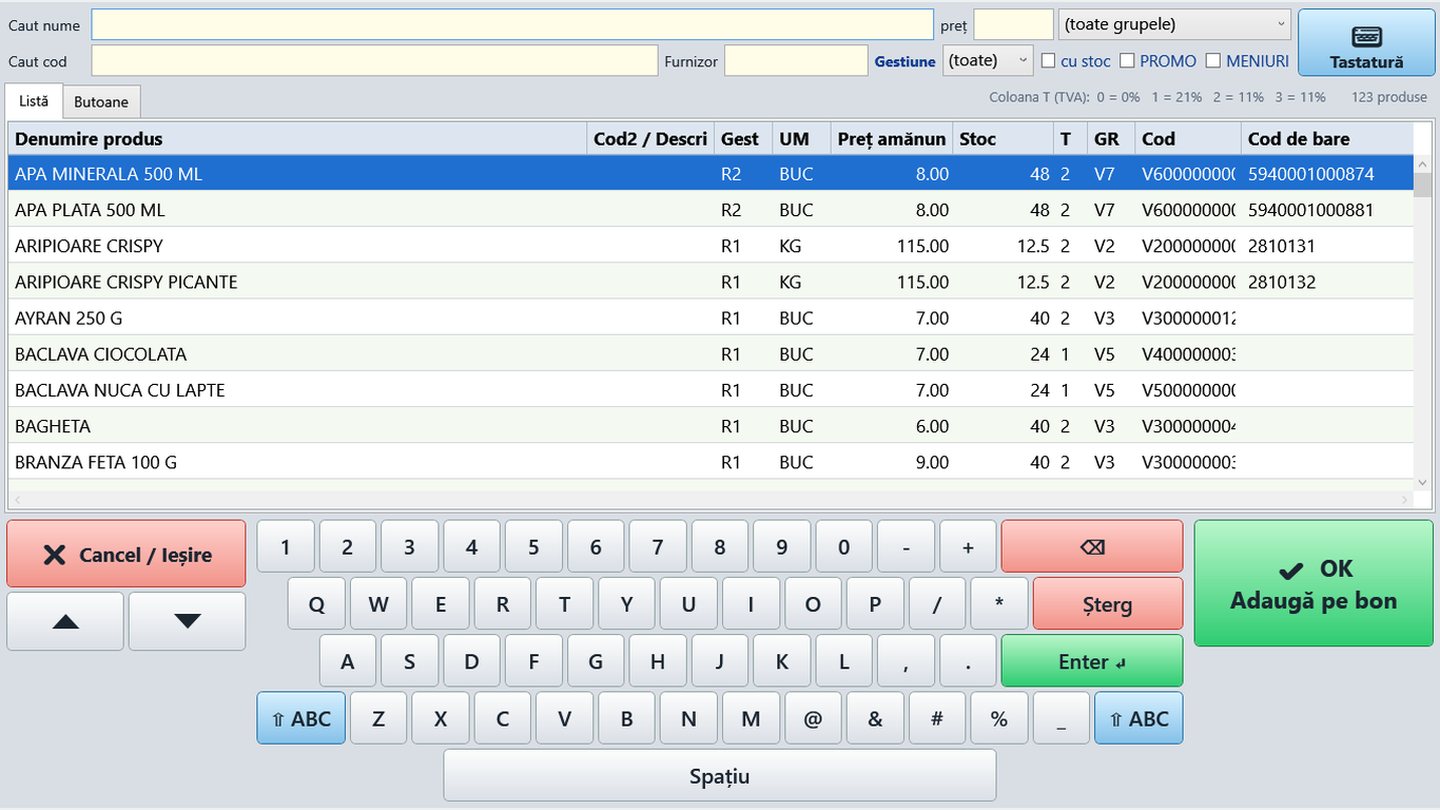This screenshot has width=1440, height=810.
Task: Switch to the Butoane tab
Action: [101, 102]
